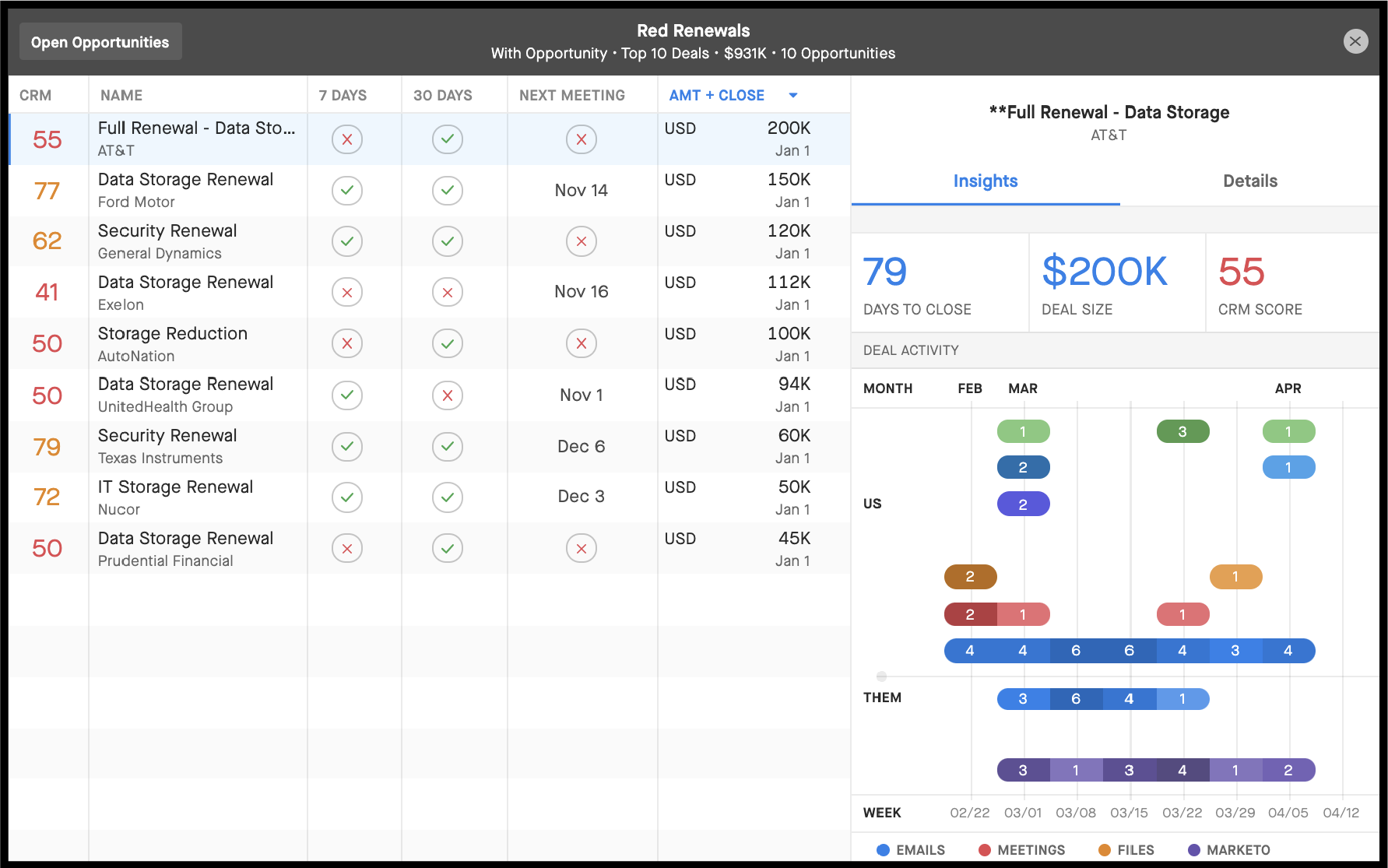Click CRM score 41 for Exelon
This screenshot has height=868, width=1388.
(x=47, y=292)
